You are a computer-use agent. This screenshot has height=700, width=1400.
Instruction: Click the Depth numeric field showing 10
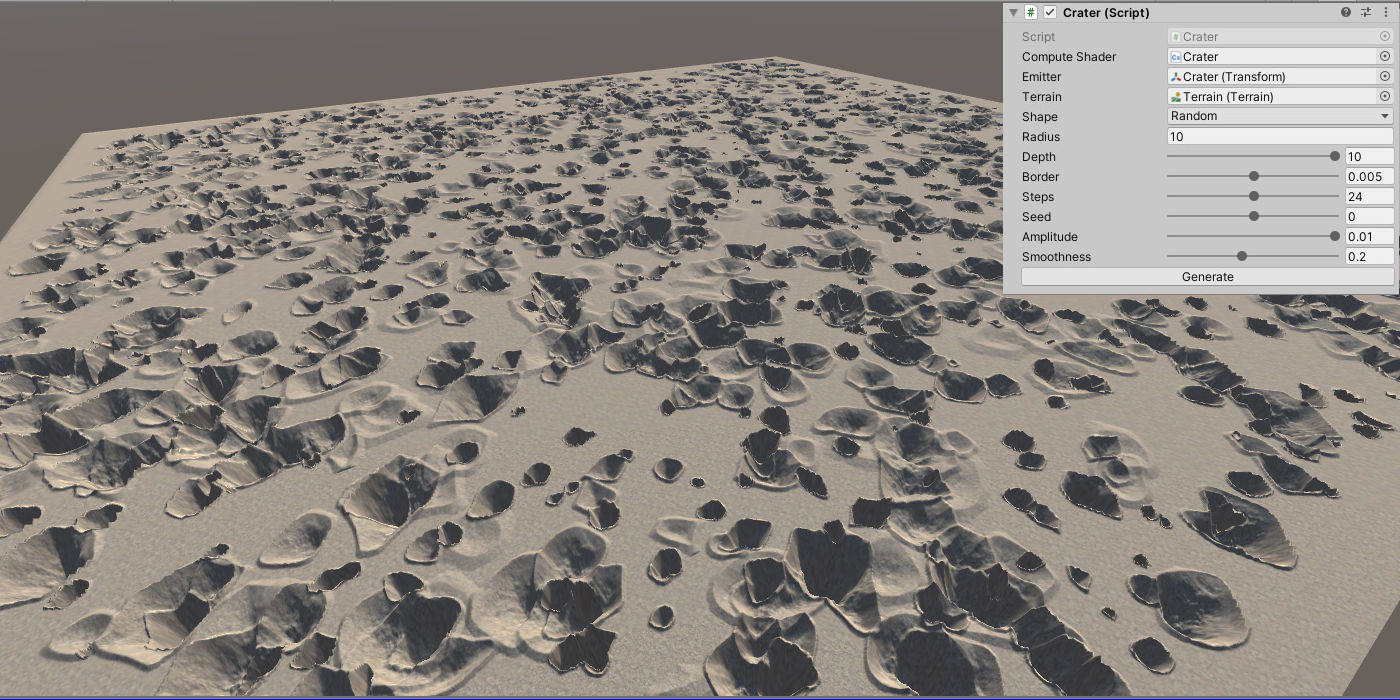pyautogui.click(x=1369, y=156)
